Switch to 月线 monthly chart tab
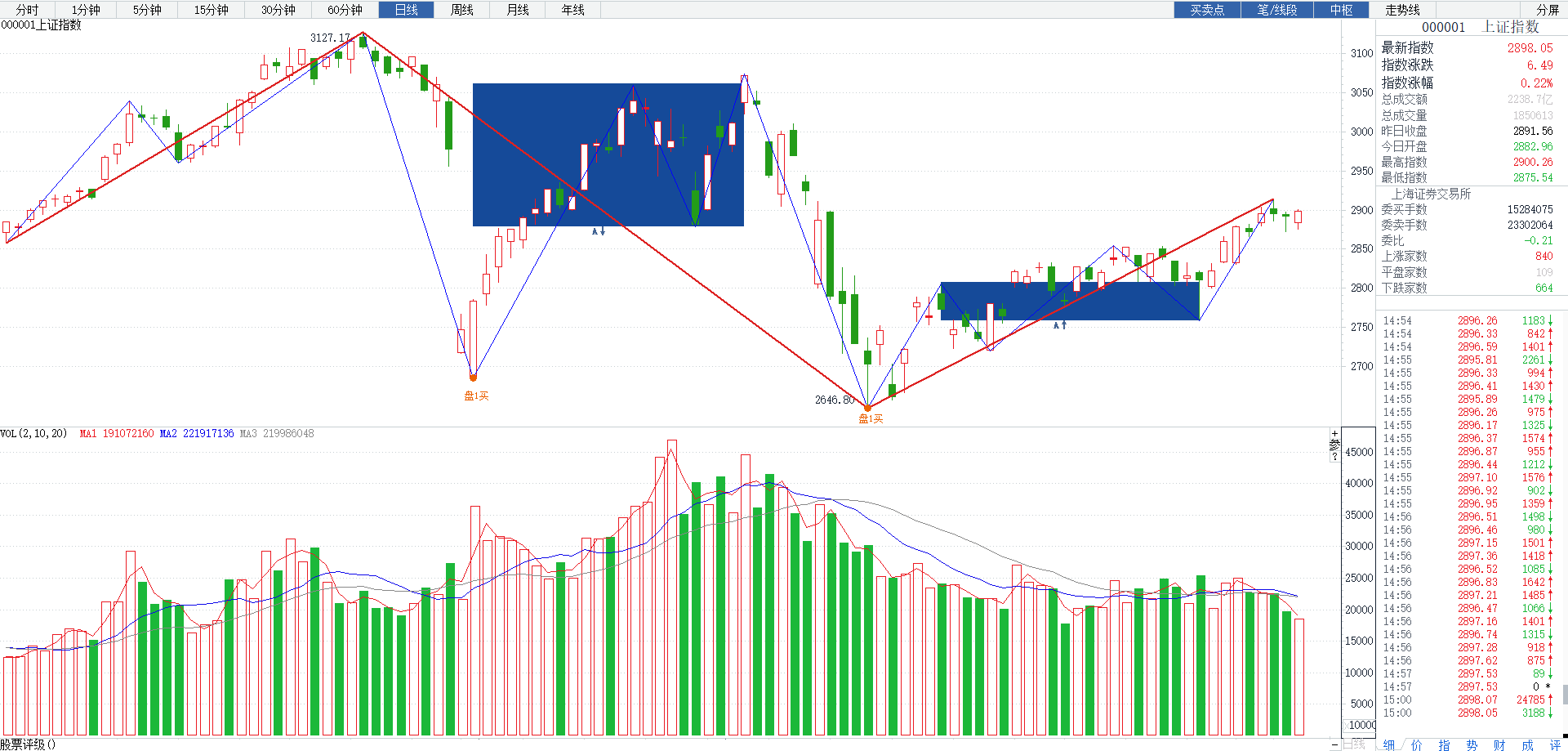The image size is (1568, 751). (518, 10)
